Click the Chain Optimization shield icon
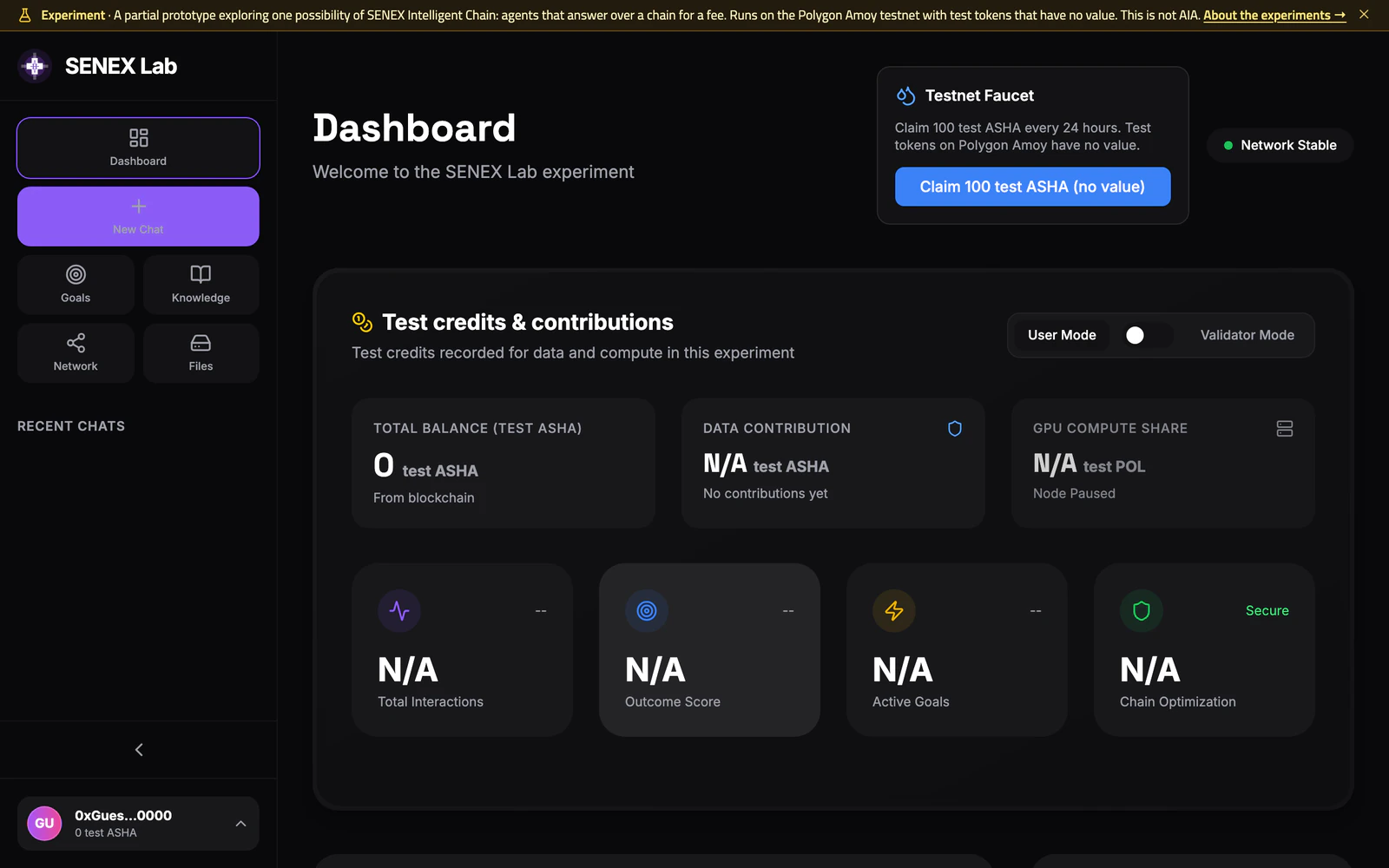 1142,611
